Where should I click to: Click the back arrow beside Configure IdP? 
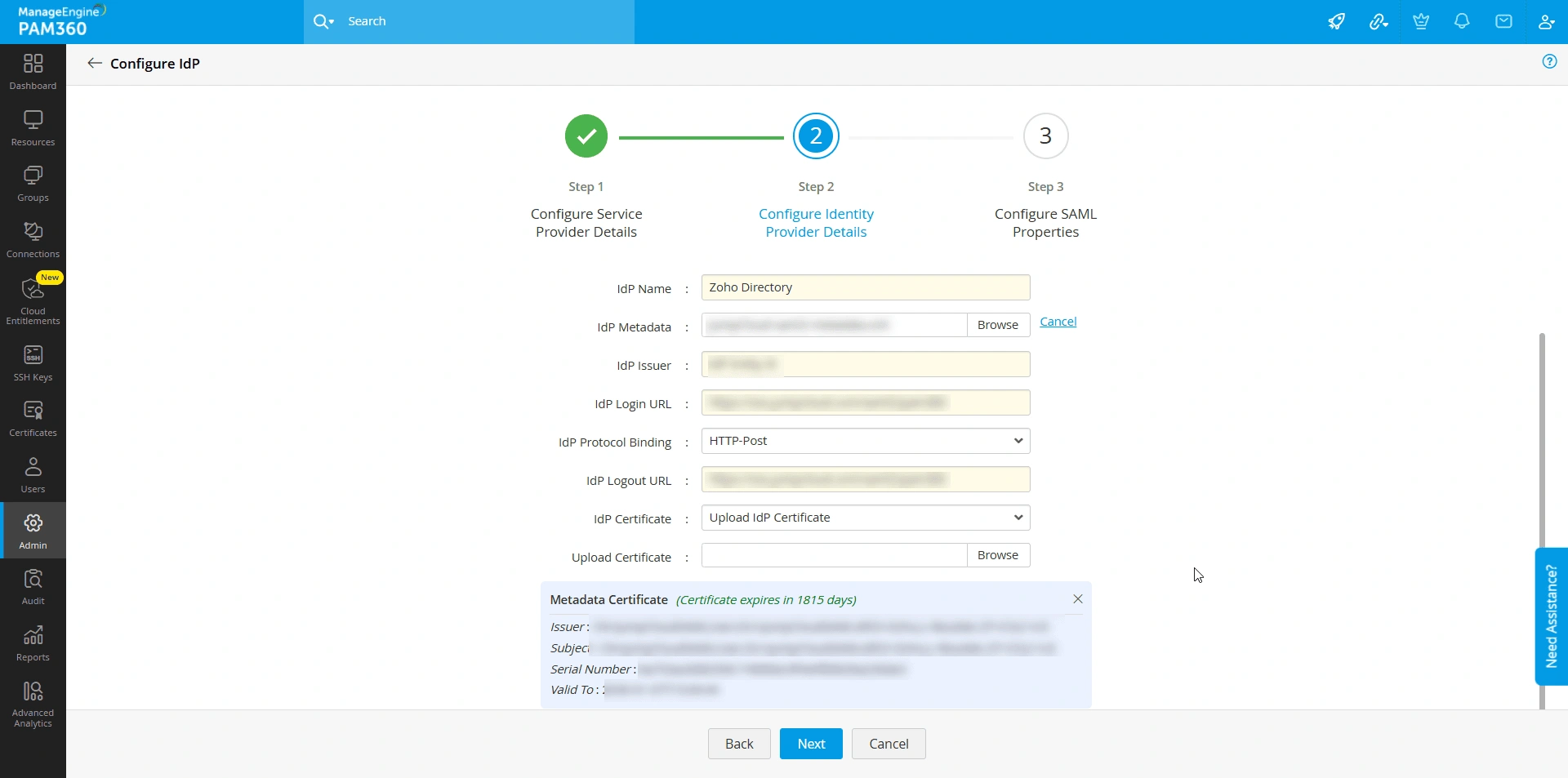tap(95, 63)
